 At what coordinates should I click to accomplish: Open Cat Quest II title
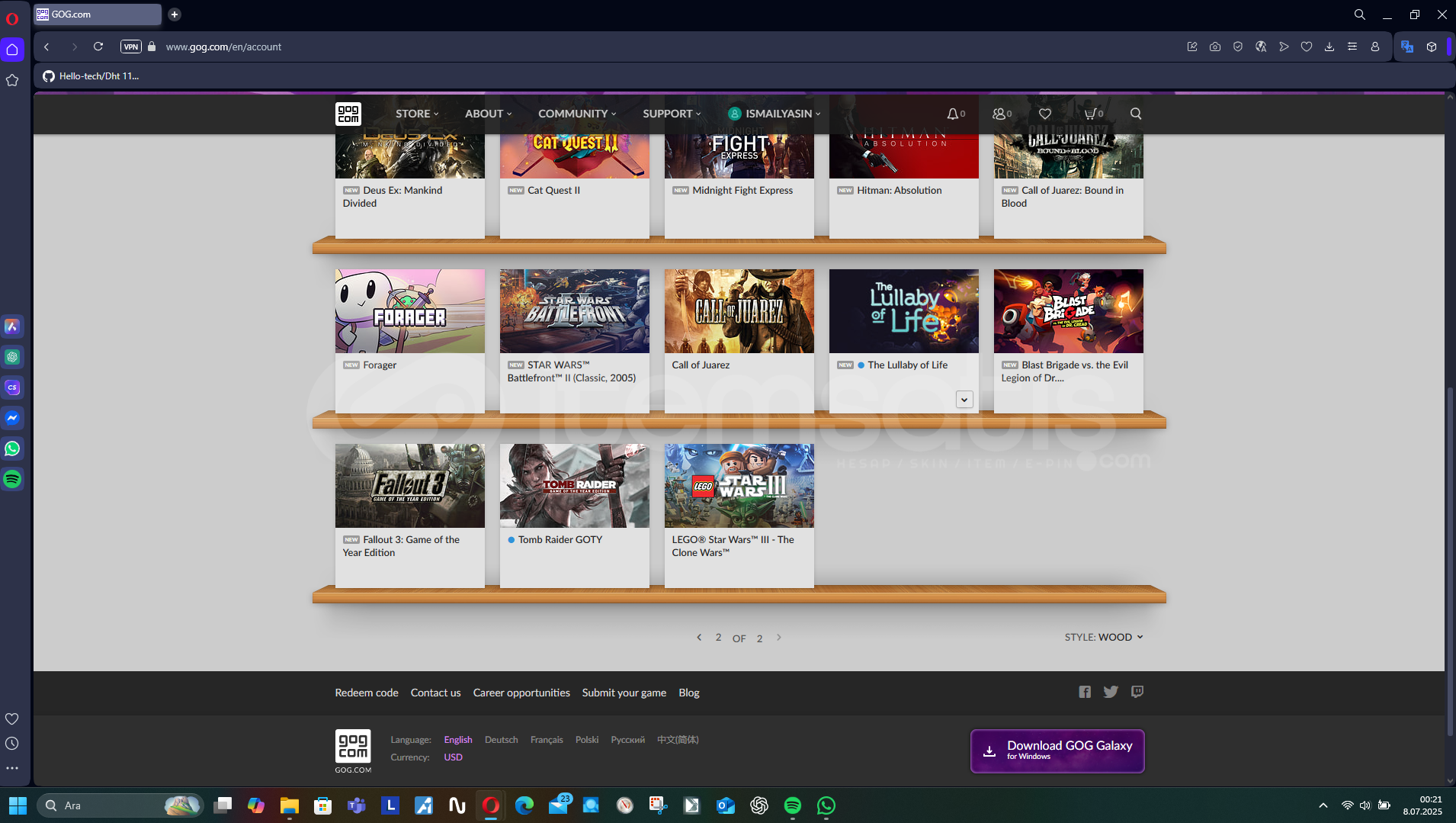pyautogui.click(x=553, y=191)
